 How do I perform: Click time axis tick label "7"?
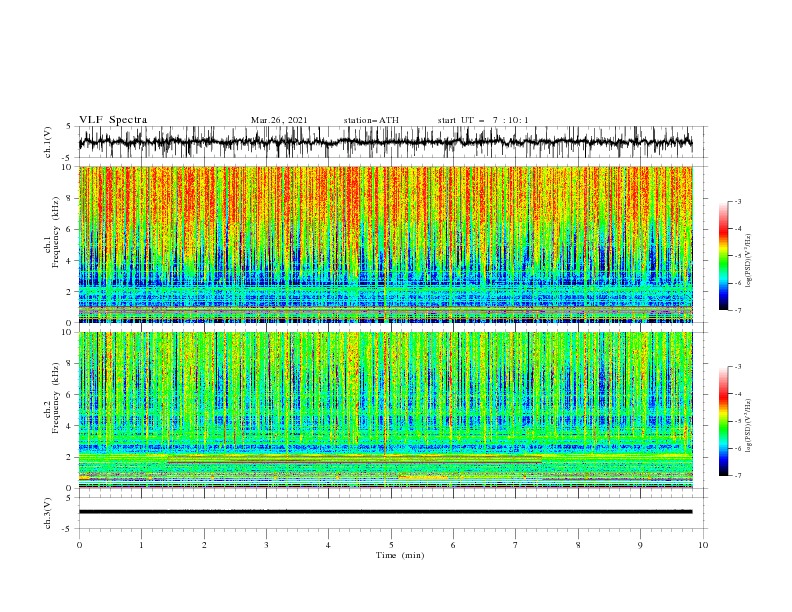tap(516, 545)
